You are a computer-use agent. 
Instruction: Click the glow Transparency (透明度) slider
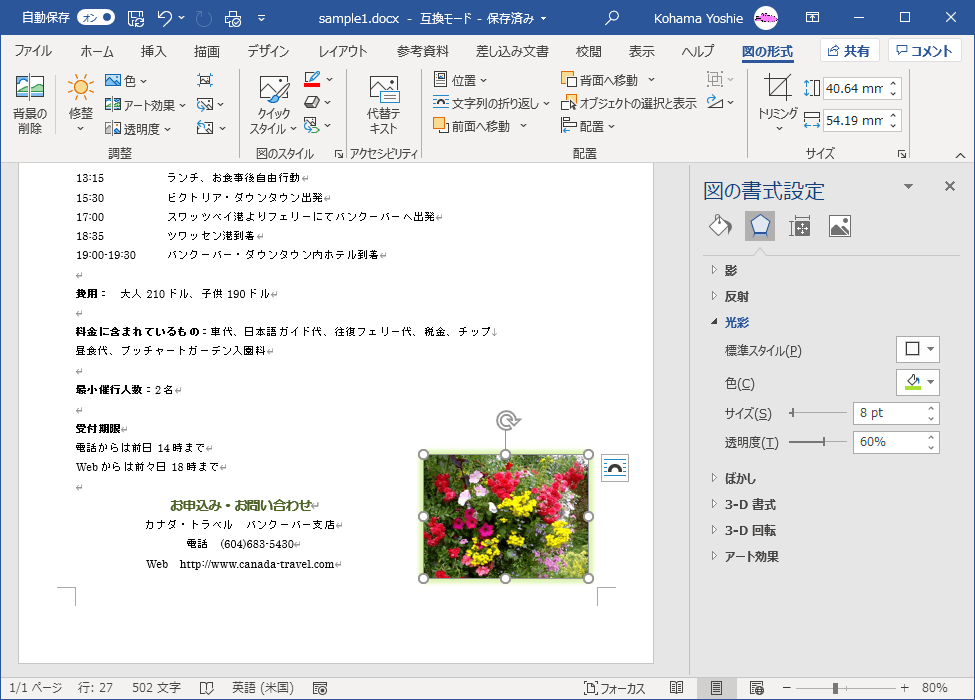click(818, 441)
